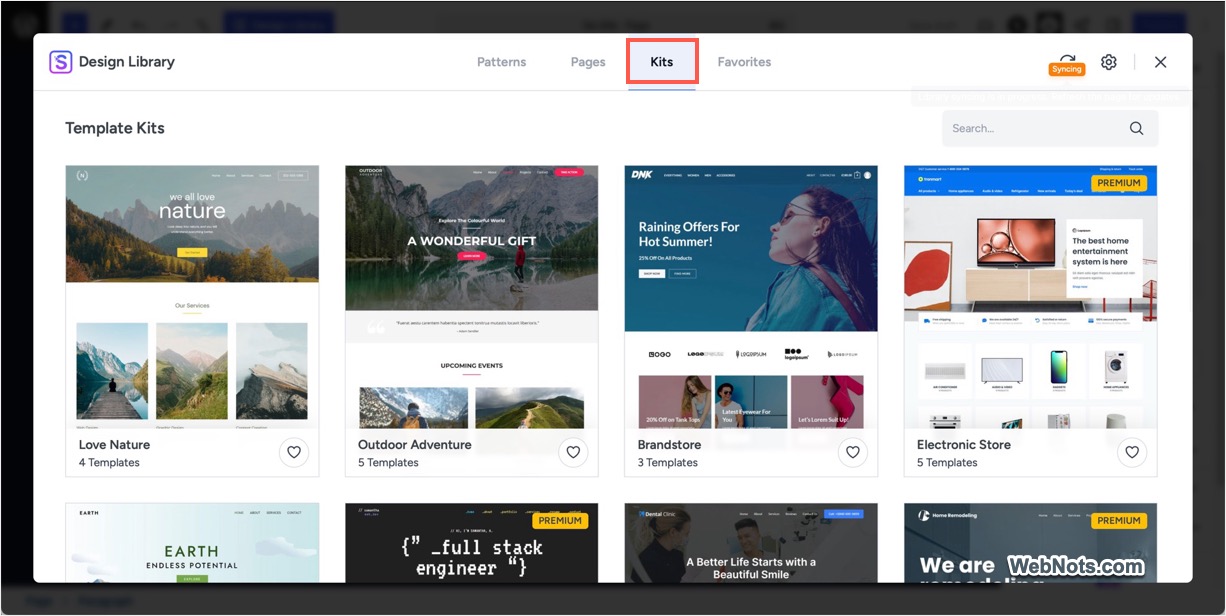Viewport: 1226px width, 616px height.
Task: Open the Favorites tab
Action: (x=744, y=62)
